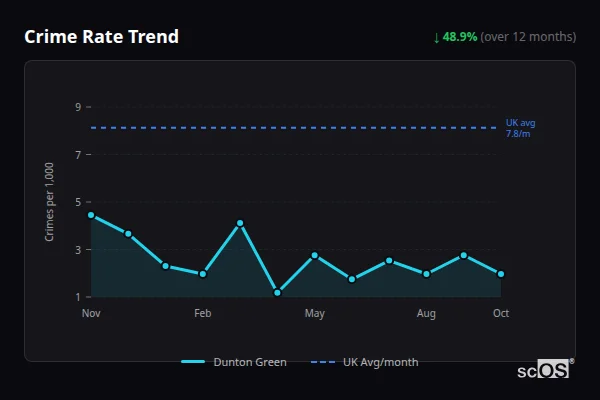The image size is (600, 400).
Task: Click the y-axis label 7
Action: pyautogui.click(x=78, y=155)
